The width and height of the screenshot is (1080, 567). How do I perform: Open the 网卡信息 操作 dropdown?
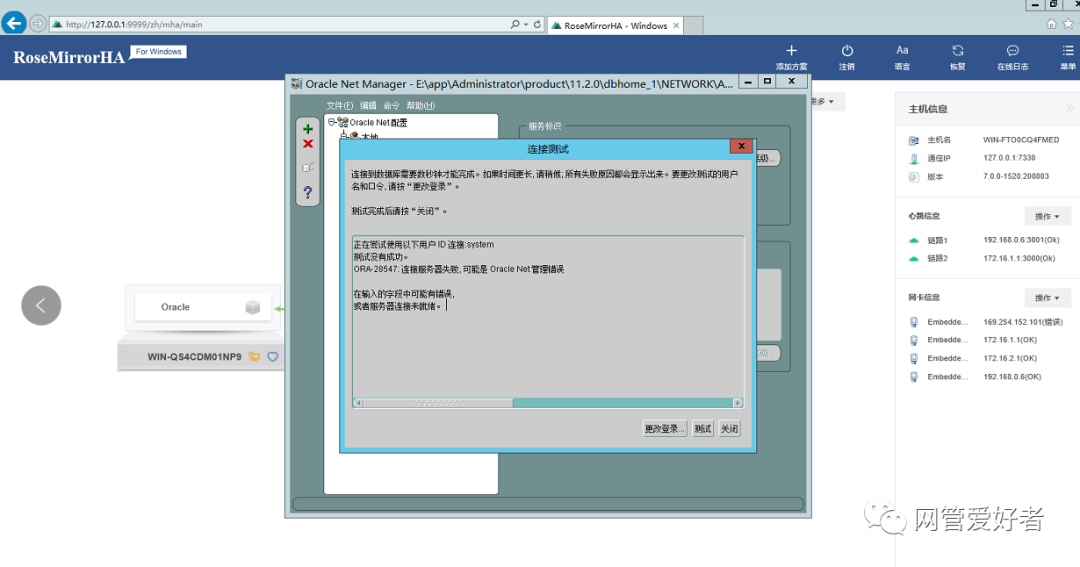[x=1047, y=298]
